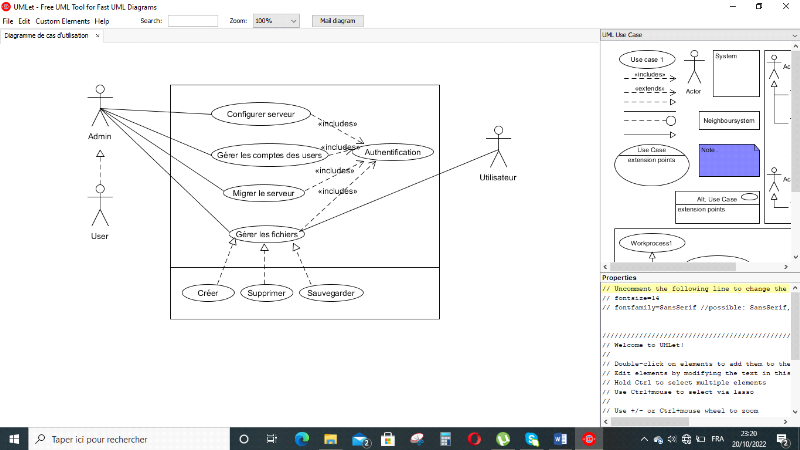Select the Utilisateur actor in diagram

(497, 150)
